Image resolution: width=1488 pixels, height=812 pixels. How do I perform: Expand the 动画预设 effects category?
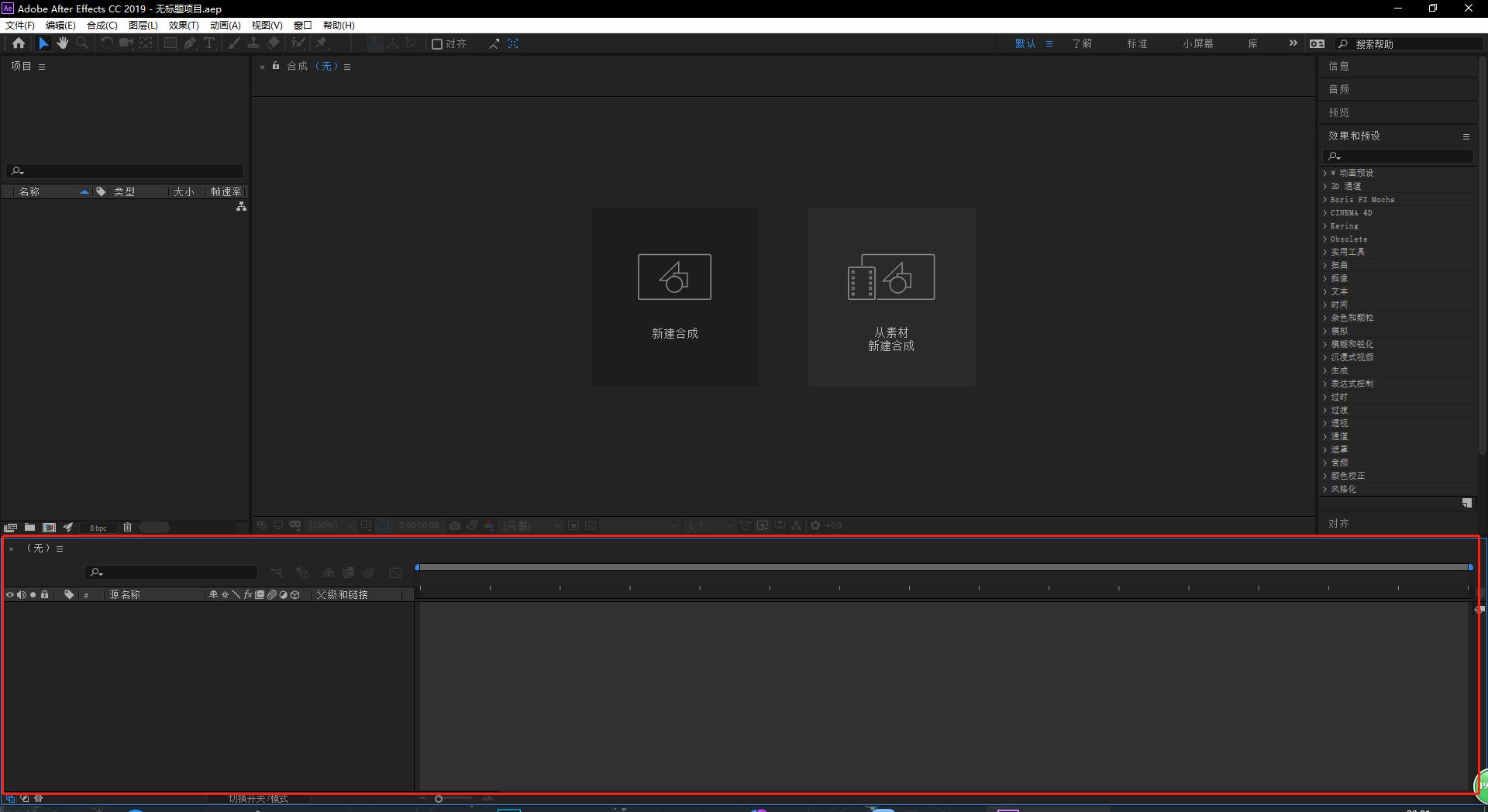pyautogui.click(x=1324, y=173)
